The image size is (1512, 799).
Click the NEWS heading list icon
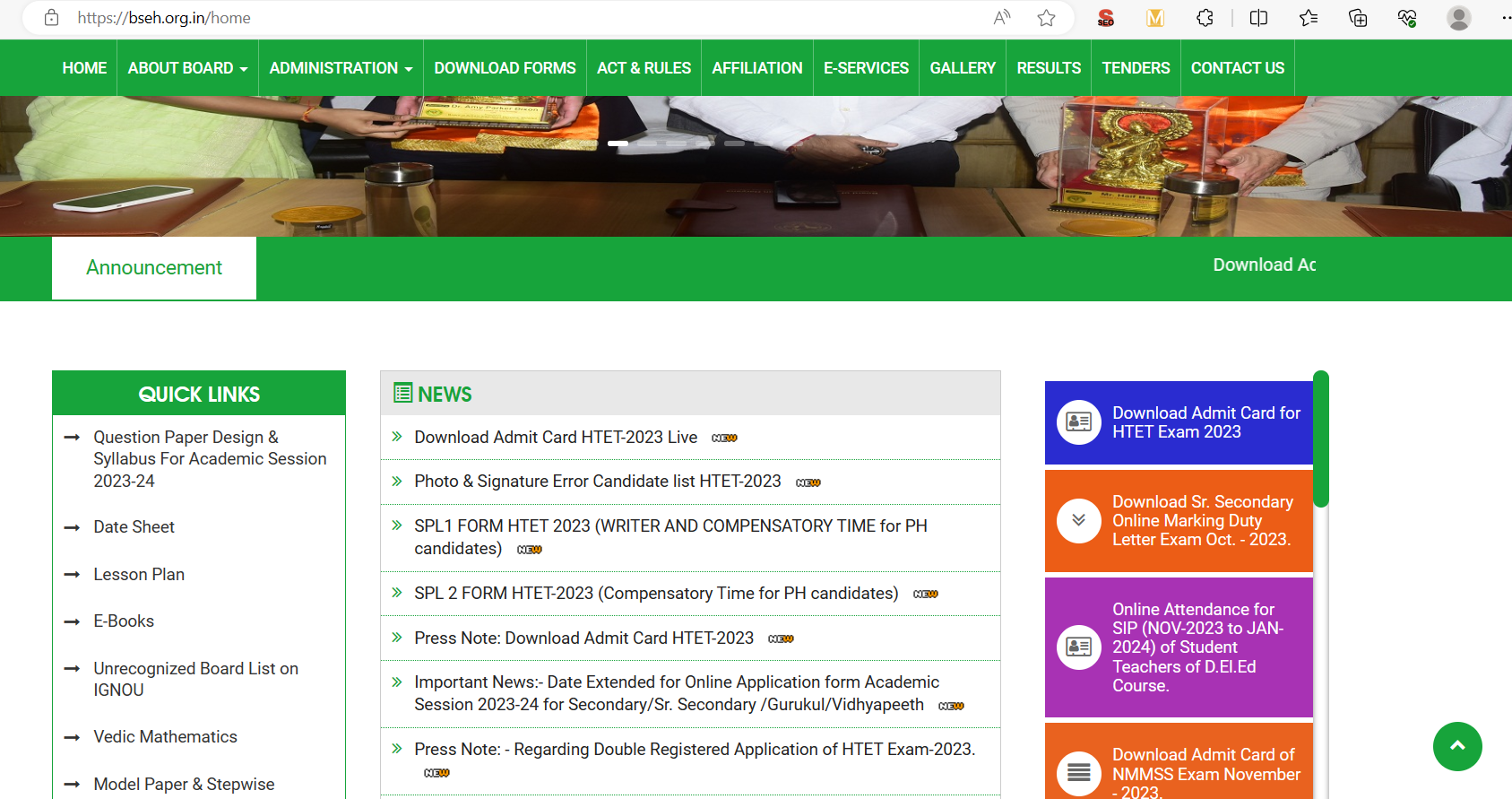point(403,393)
